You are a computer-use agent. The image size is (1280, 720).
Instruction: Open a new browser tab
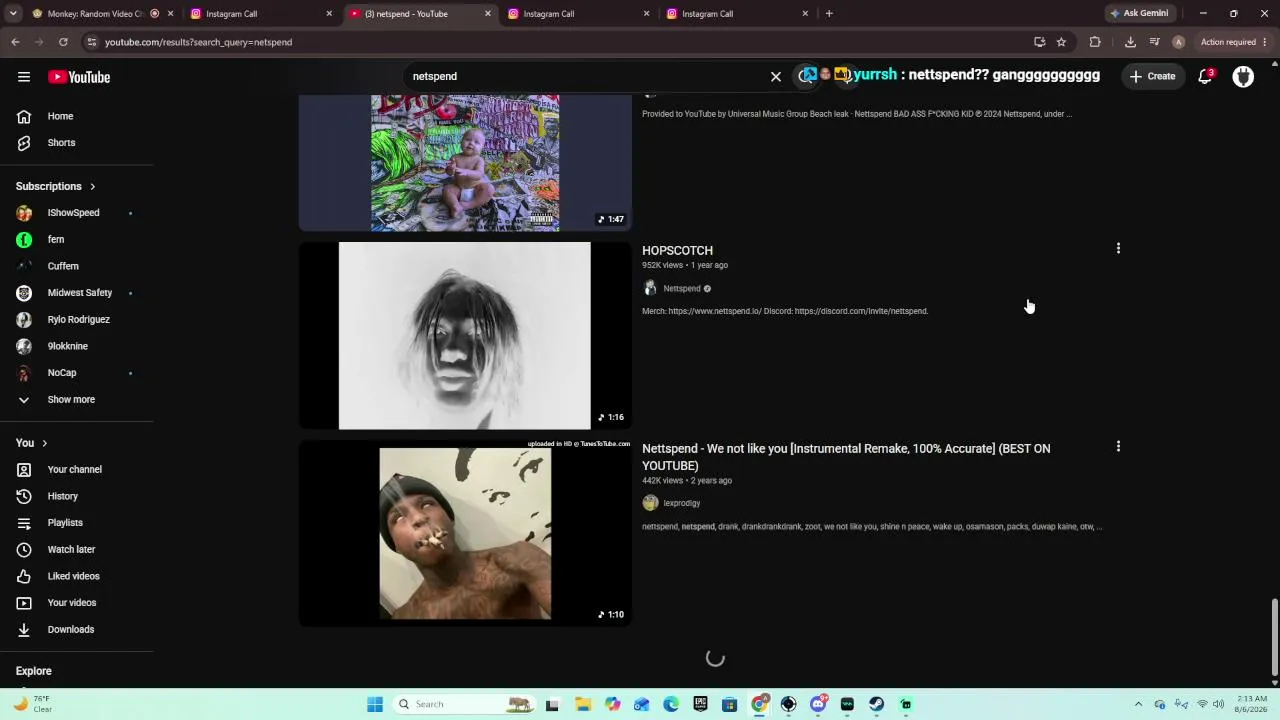[x=829, y=14]
